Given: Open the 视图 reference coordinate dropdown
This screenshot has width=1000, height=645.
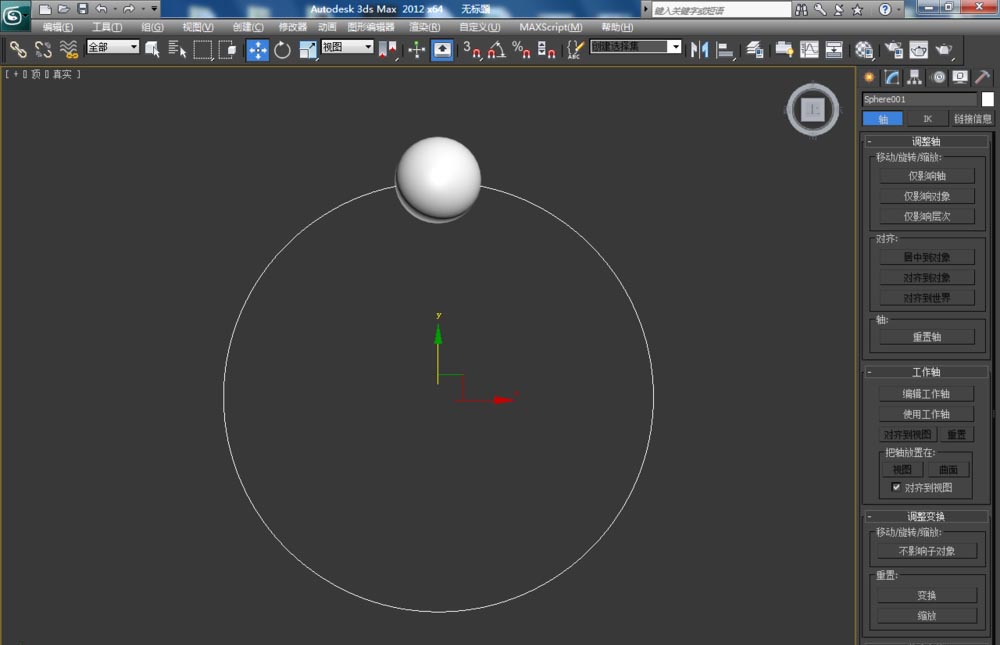Looking at the screenshot, I should click(347, 47).
